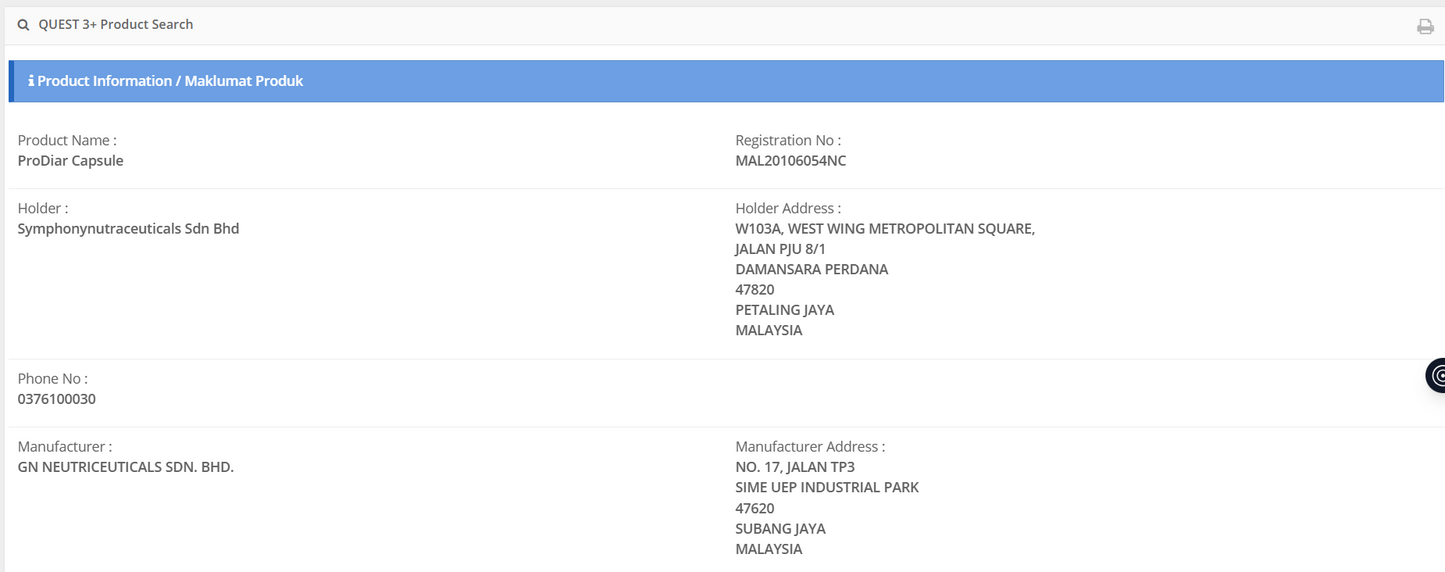Click address line DAMANSARA PERDANA

[x=812, y=269]
